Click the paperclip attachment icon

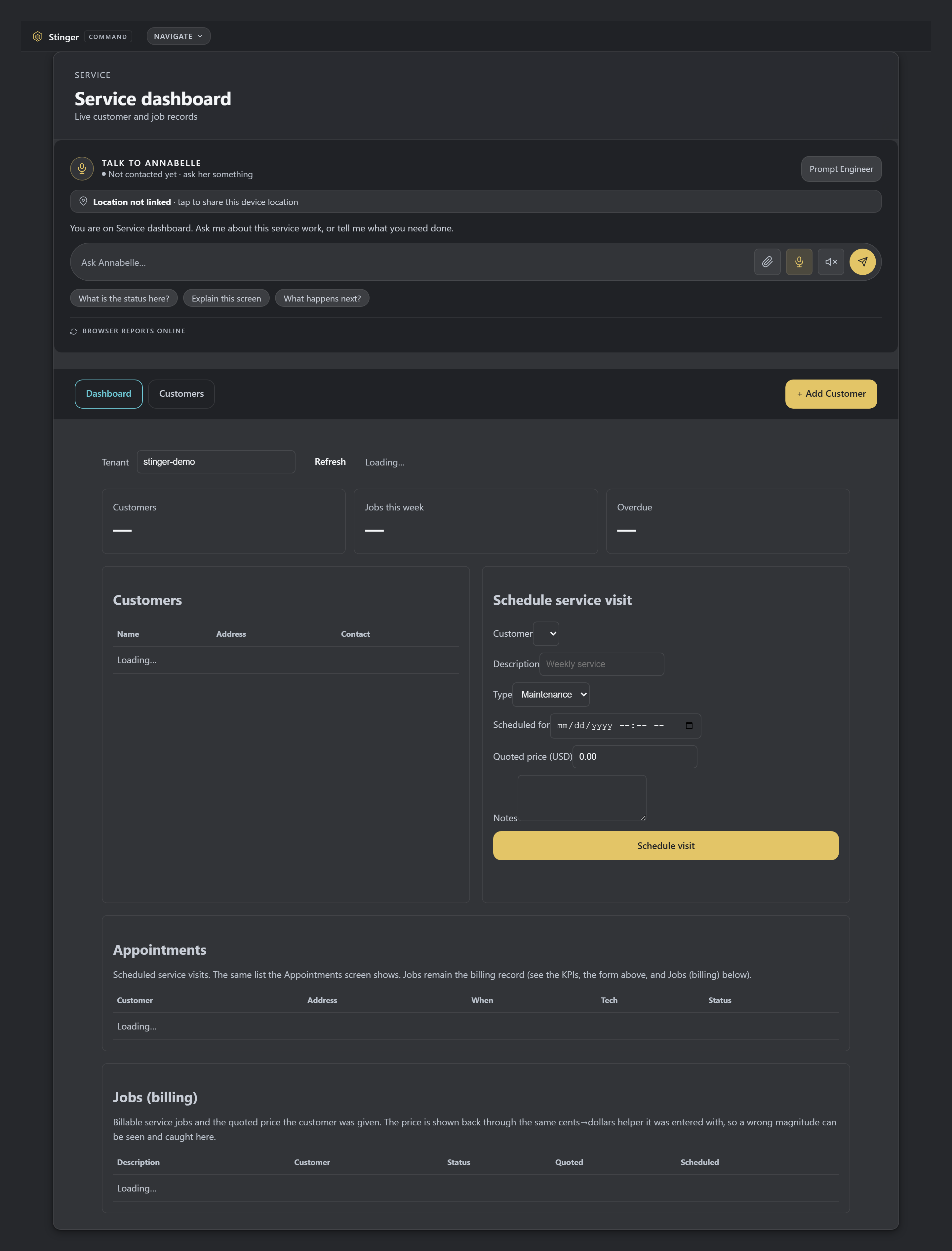pos(767,262)
